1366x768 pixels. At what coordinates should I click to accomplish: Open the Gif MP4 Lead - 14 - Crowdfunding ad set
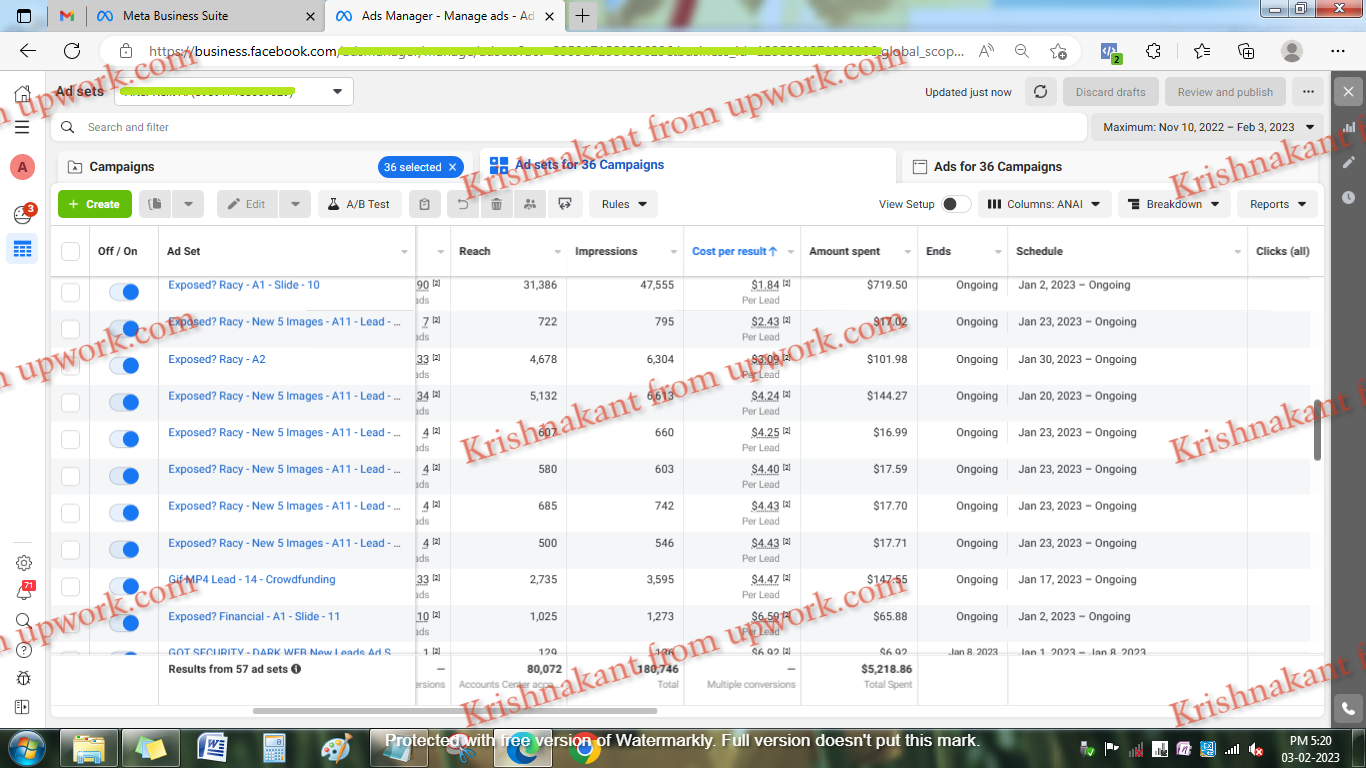[253, 579]
